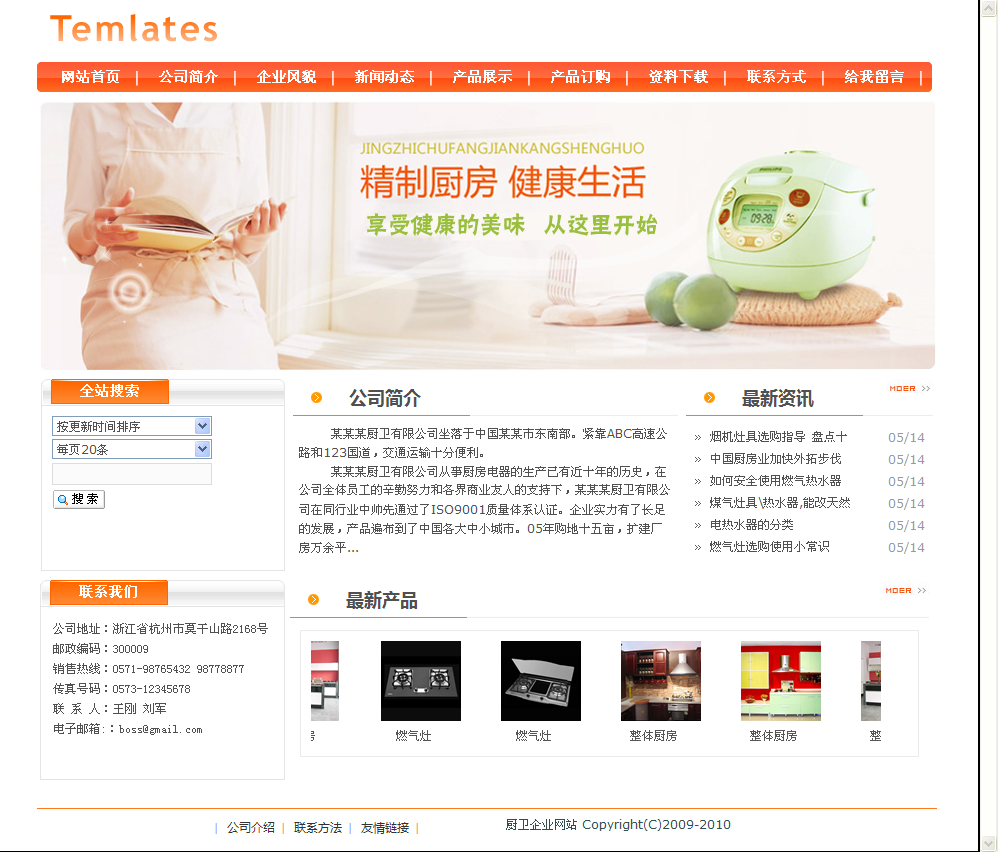Go to 产品展示 navigation item
Image resolution: width=999 pixels, height=852 pixels.
(482, 77)
